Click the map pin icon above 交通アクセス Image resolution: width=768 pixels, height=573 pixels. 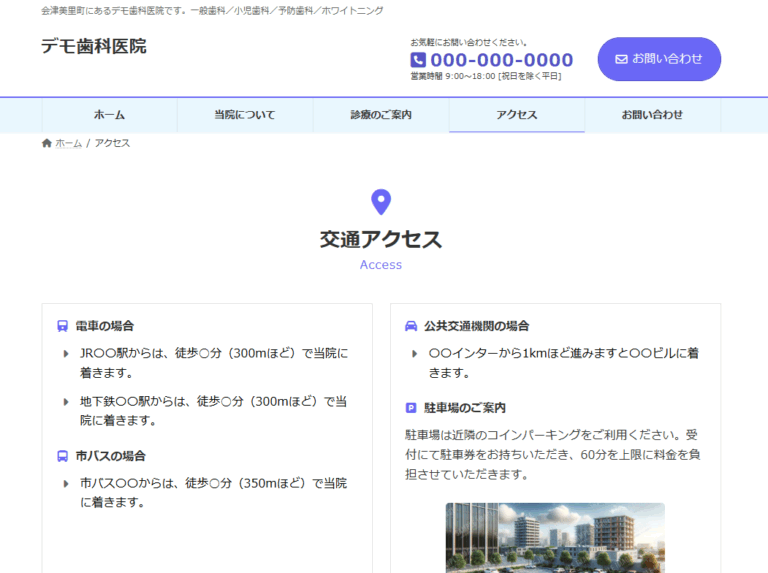[380, 202]
